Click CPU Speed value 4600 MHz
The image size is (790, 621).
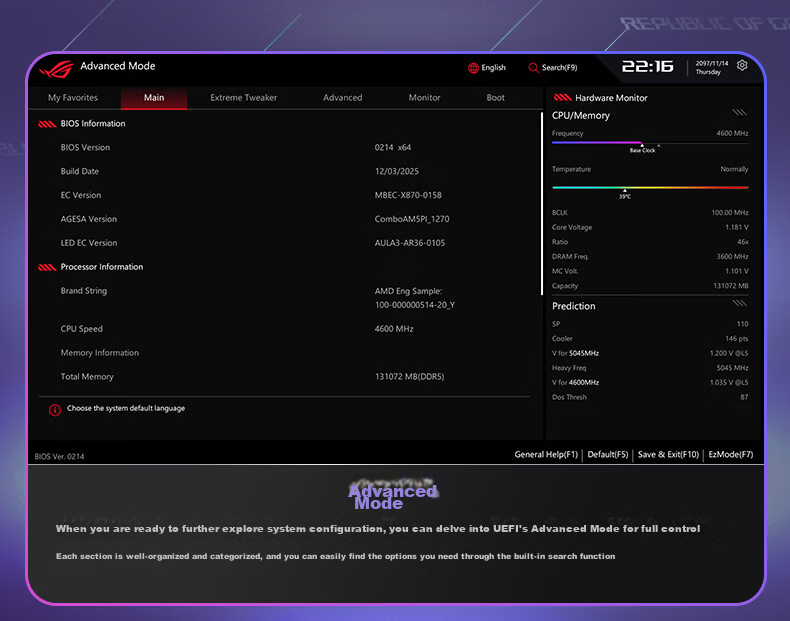pos(394,329)
